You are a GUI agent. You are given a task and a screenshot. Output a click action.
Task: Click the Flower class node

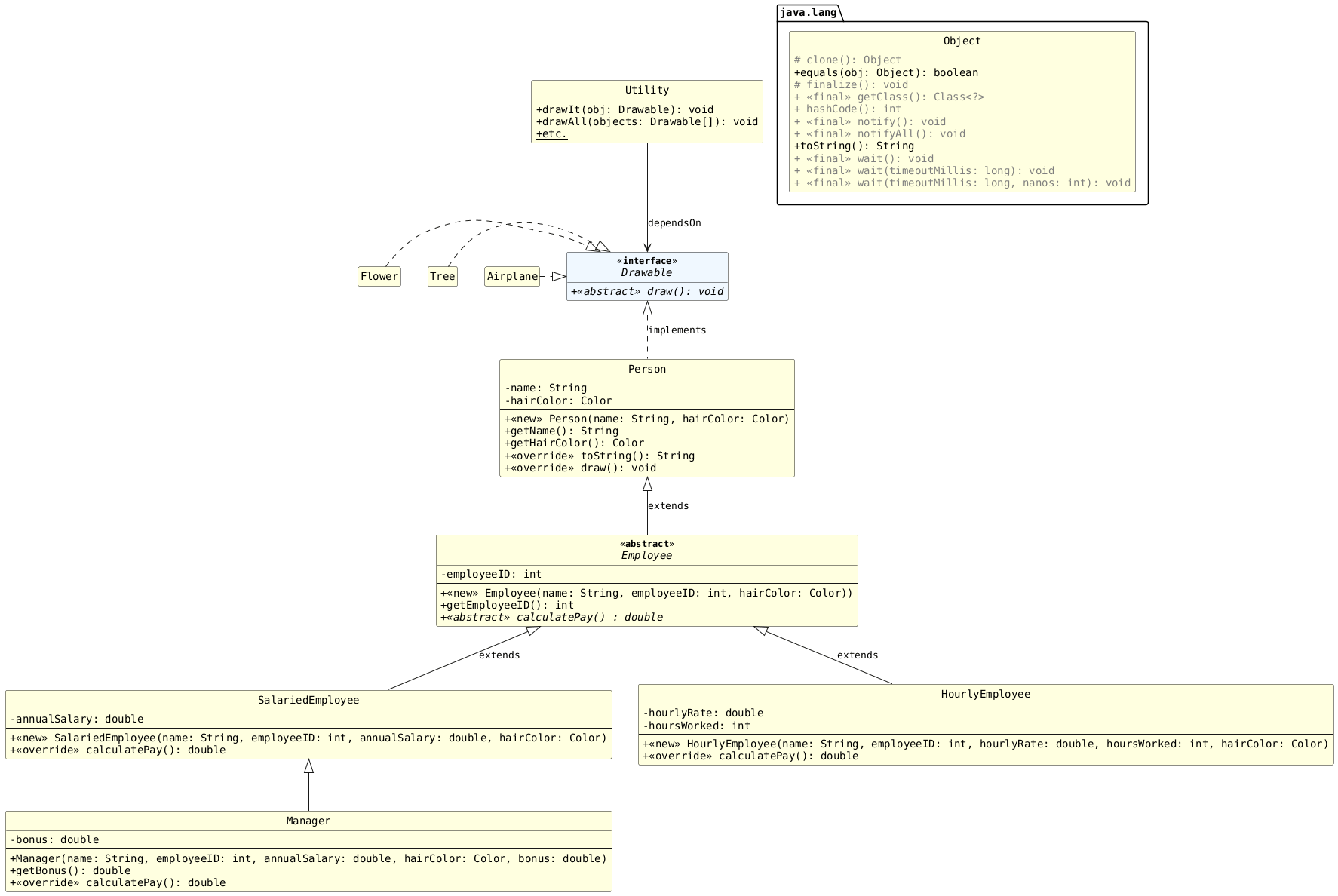pos(379,276)
